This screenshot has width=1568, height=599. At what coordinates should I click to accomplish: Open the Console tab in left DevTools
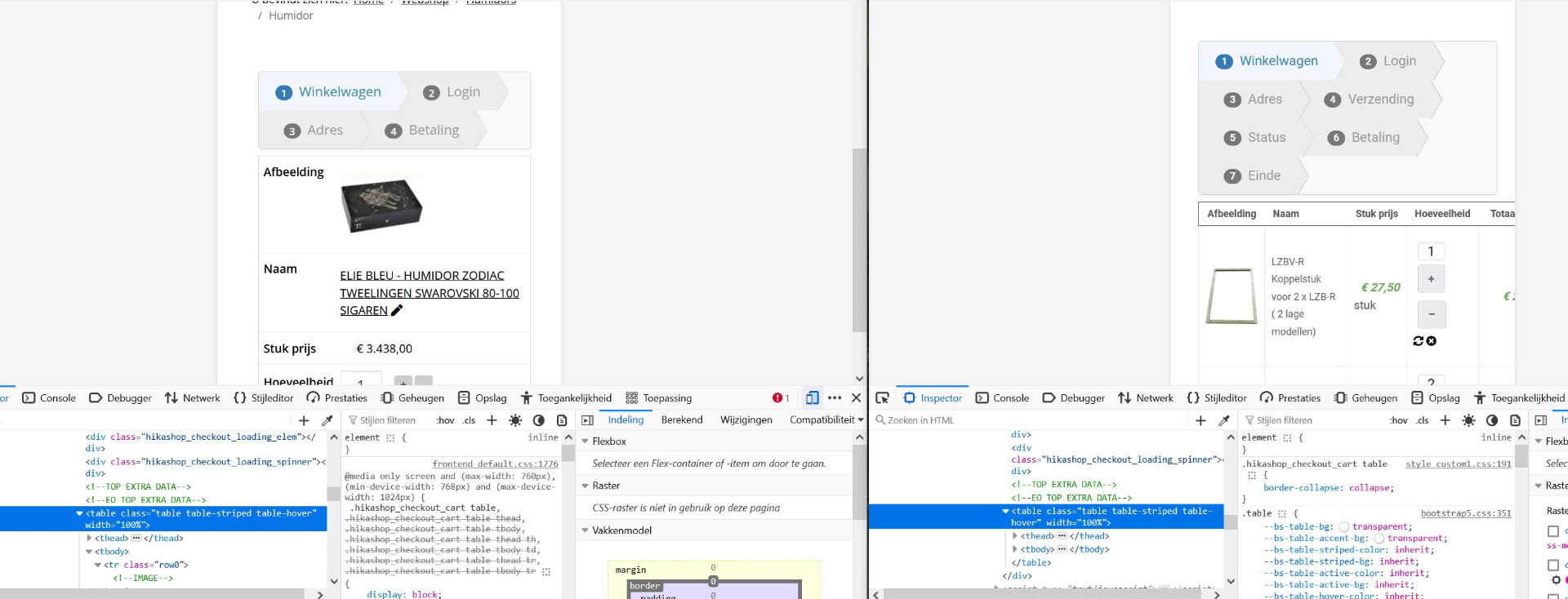point(49,398)
